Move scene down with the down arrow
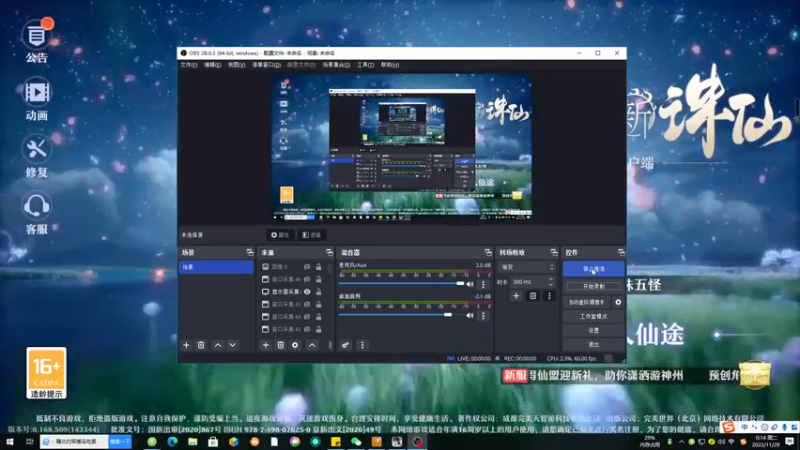 233,345
